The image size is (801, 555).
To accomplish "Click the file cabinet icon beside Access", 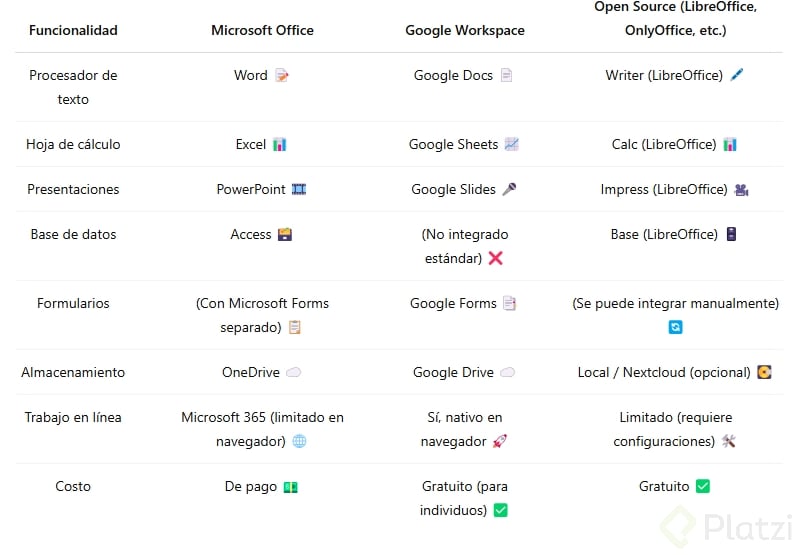I will pos(285,235).
